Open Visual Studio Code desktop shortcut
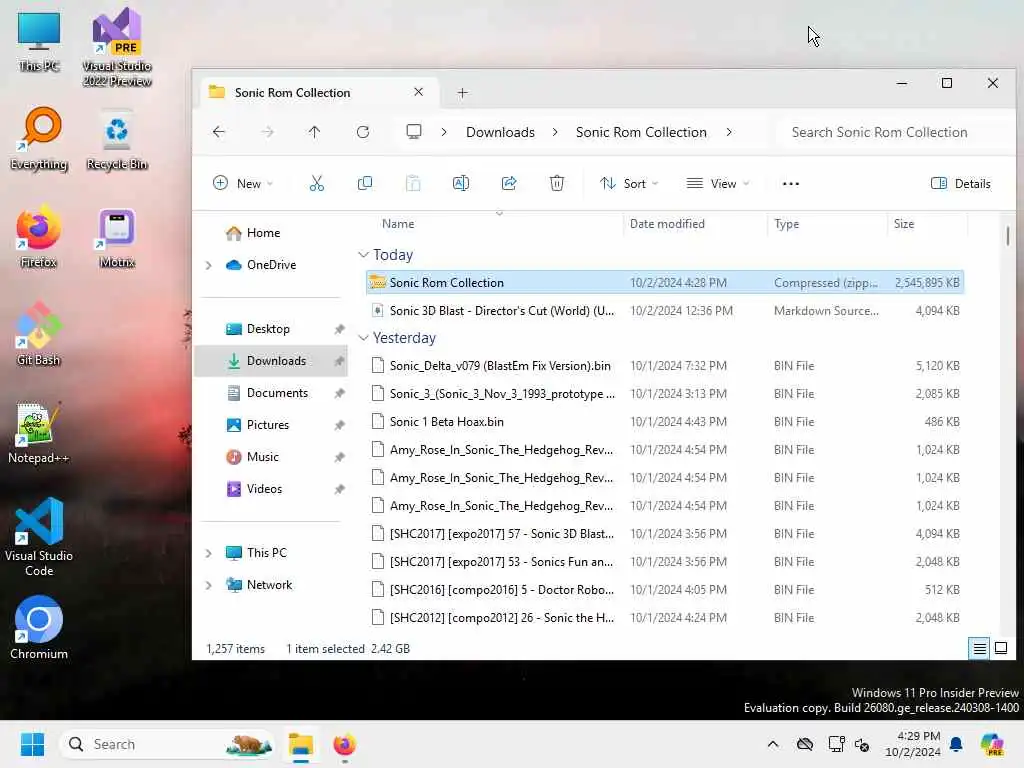1024x768 pixels. tap(39, 537)
